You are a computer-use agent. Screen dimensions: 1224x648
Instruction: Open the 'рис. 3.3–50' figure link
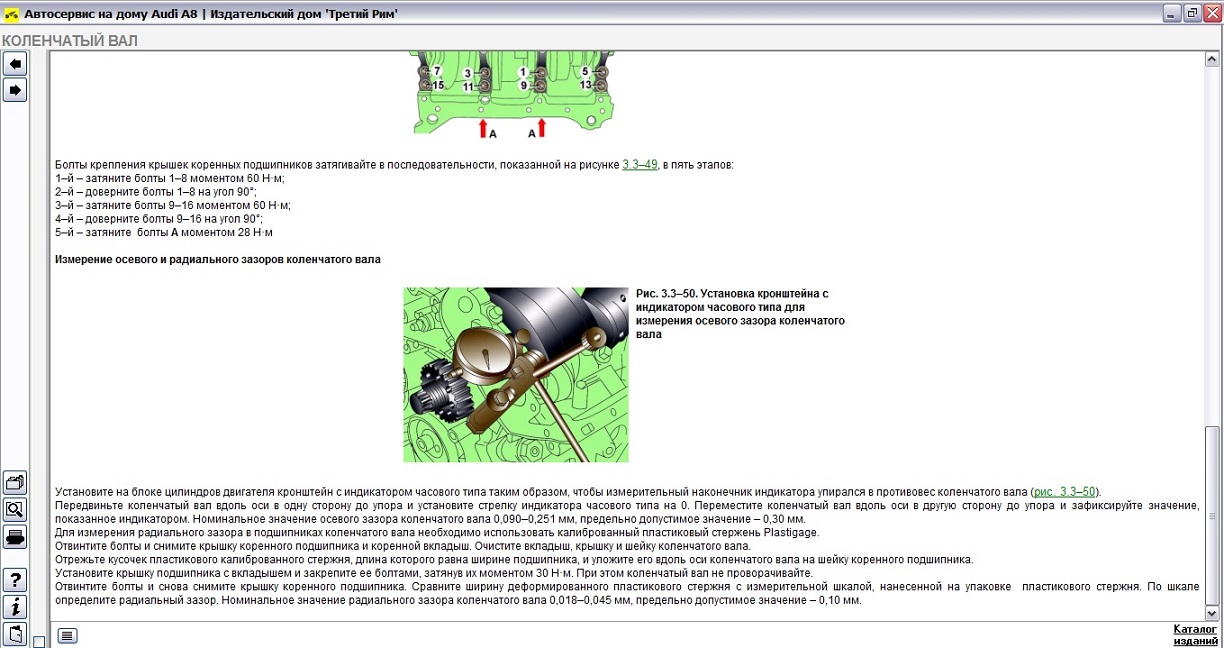tap(1064, 491)
